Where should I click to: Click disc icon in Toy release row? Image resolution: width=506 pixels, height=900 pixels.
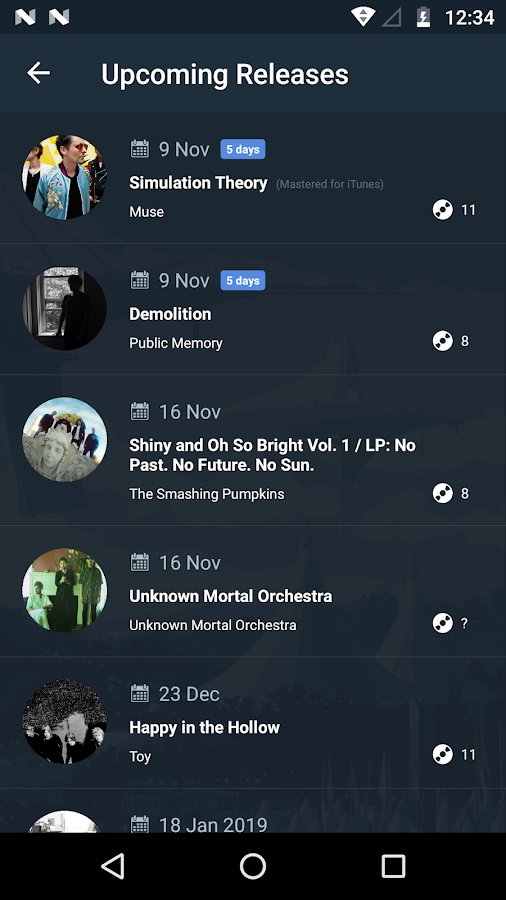pos(442,754)
